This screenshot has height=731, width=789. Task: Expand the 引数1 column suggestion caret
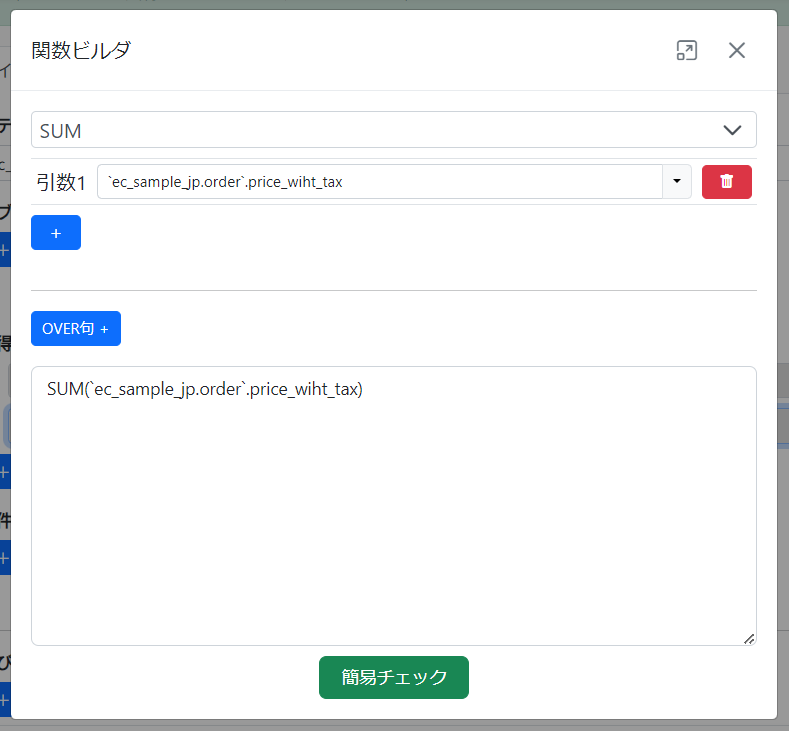point(677,182)
